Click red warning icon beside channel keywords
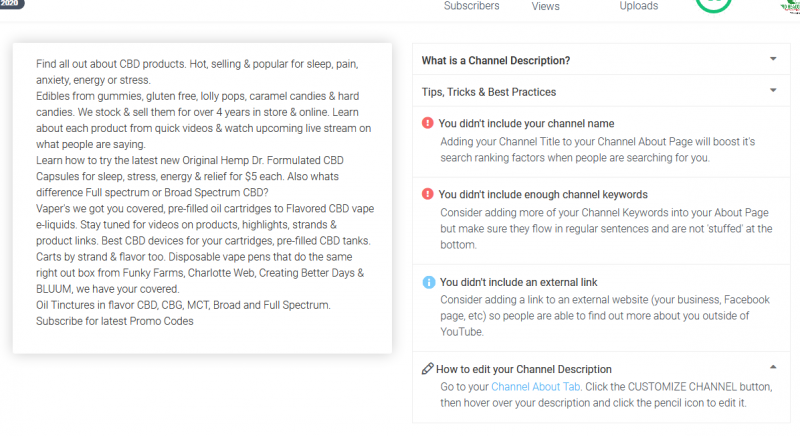Screen dimensions: 800x436 [428, 194]
